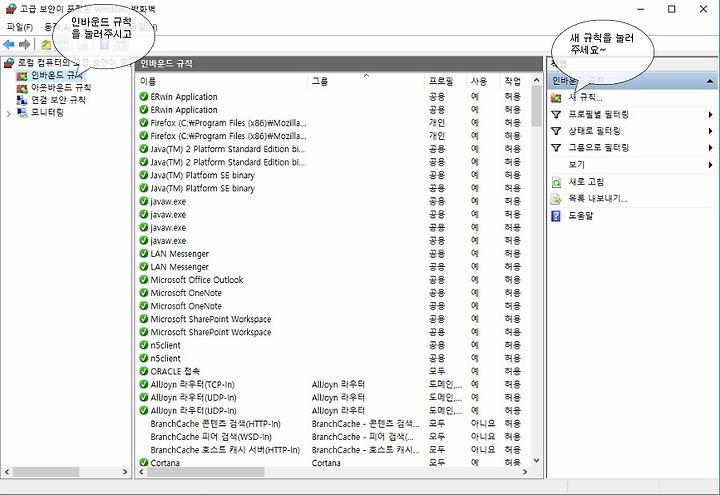The height and width of the screenshot is (495, 720).
Task: Click the 새로 고침 refresh icon
Action: click(x=556, y=182)
